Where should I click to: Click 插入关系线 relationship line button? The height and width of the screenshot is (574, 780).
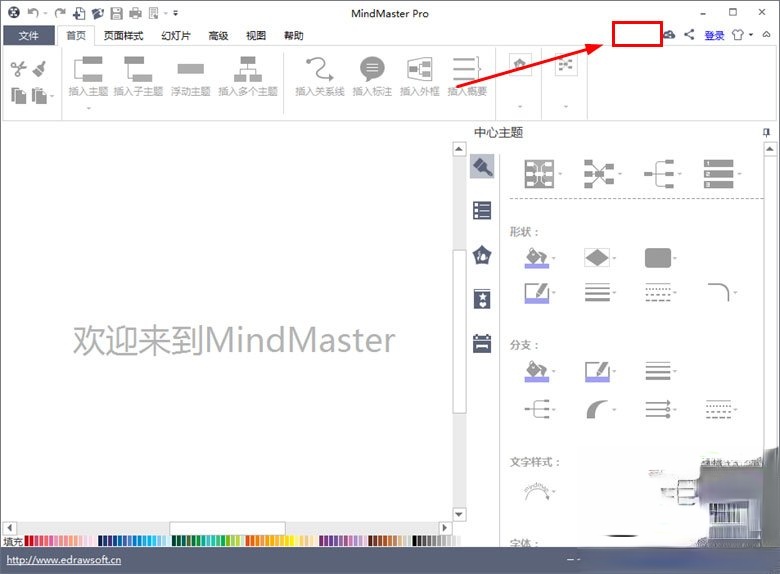[x=320, y=76]
